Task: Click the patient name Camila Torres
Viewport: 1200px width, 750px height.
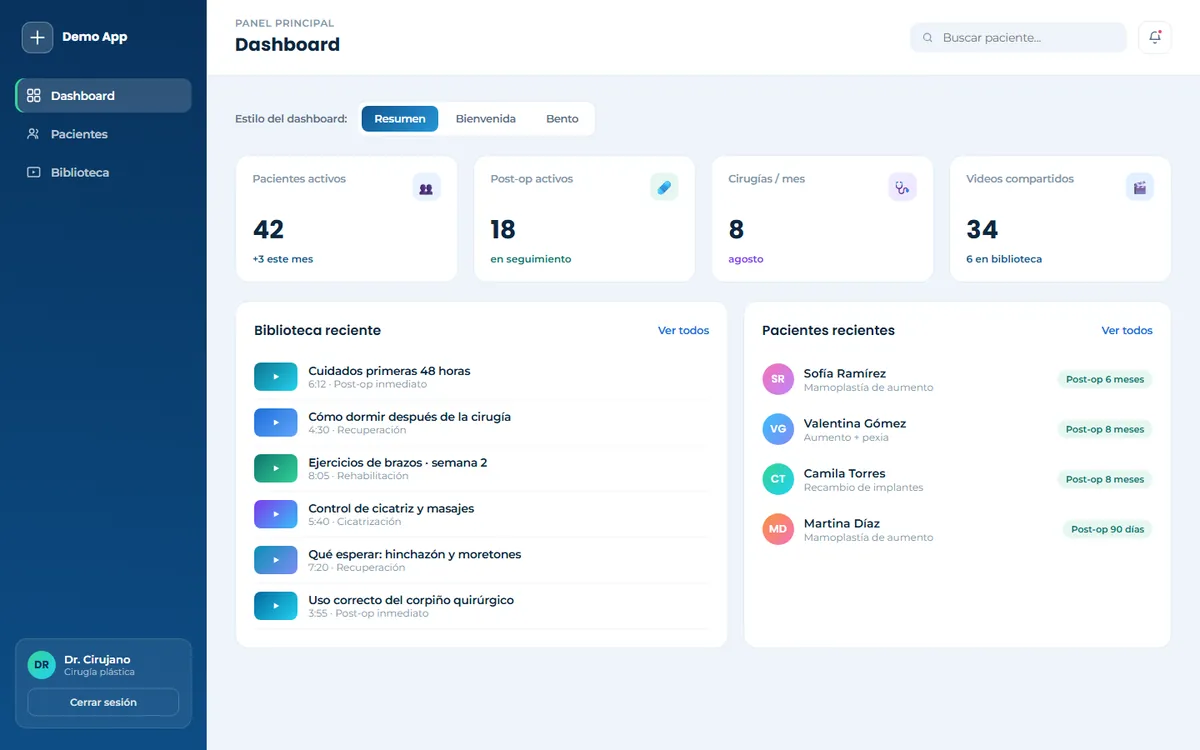Action: [x=845, y=473]
